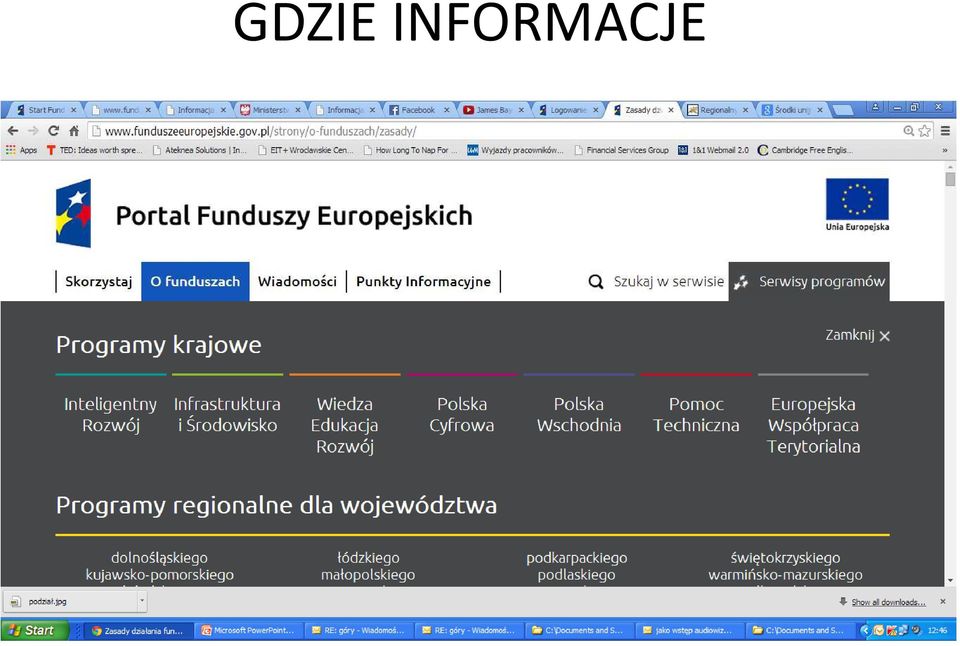Image resolution: width=960 pixels, height=646 pixels.
Task: Switch to the Logowanie tab
Action: (568, 110)
